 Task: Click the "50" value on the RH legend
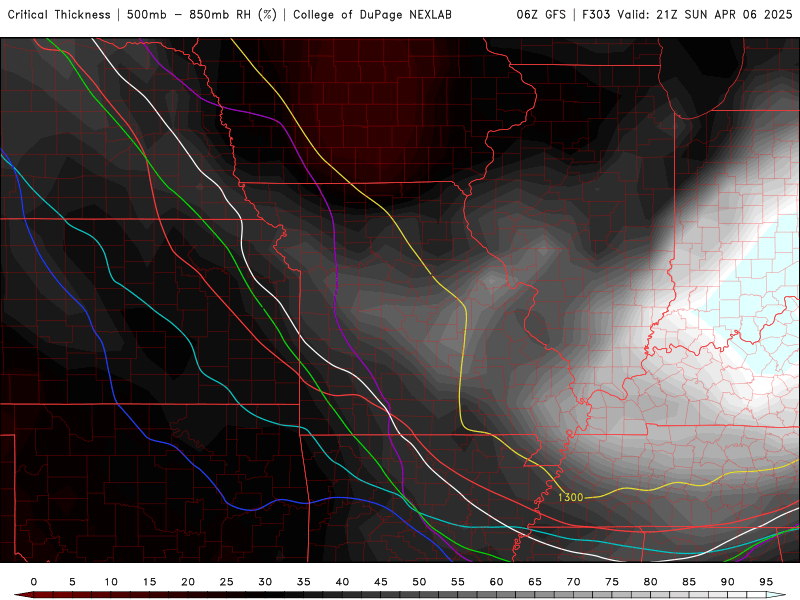point(419,582)
